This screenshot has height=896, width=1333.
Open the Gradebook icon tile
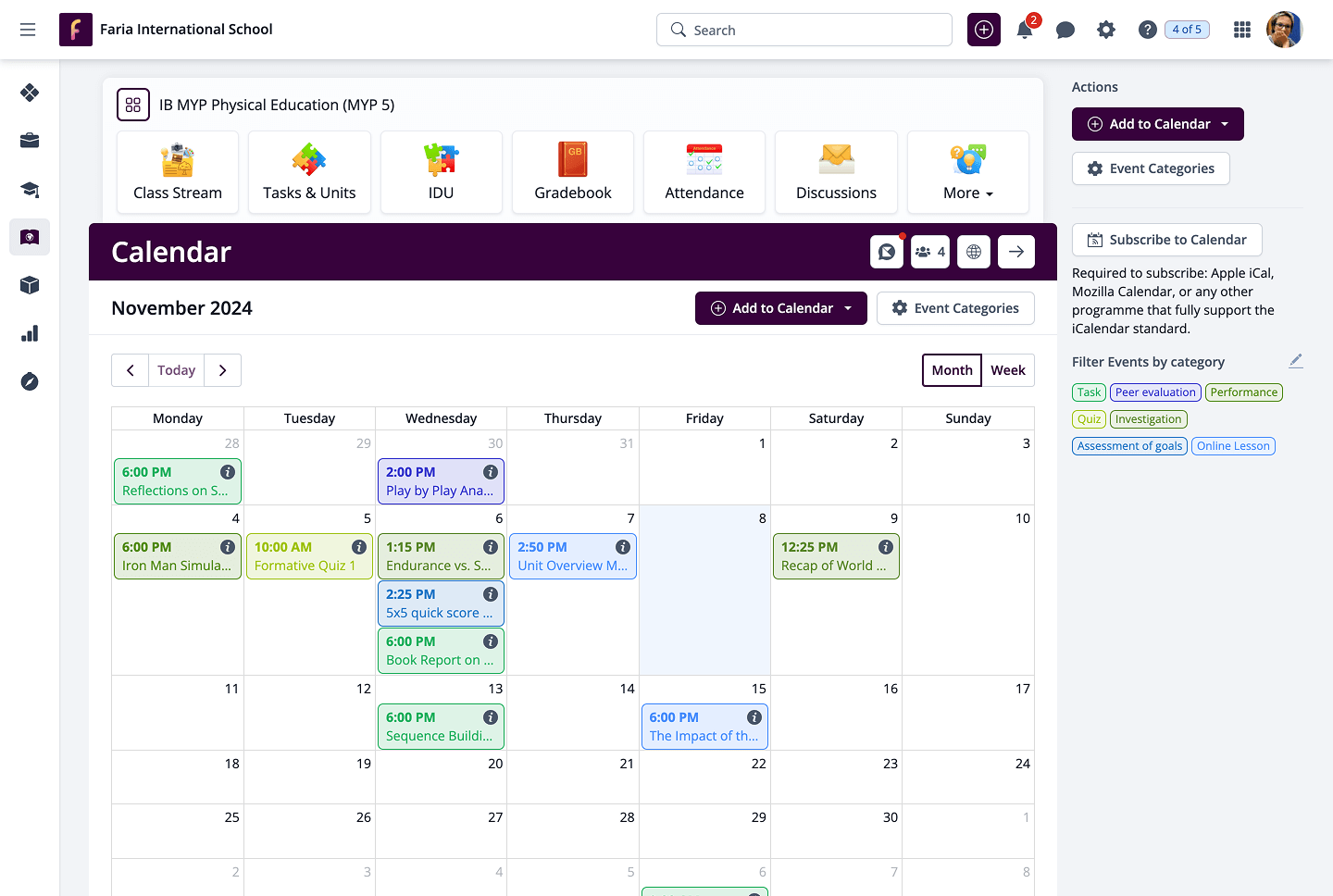572,172
